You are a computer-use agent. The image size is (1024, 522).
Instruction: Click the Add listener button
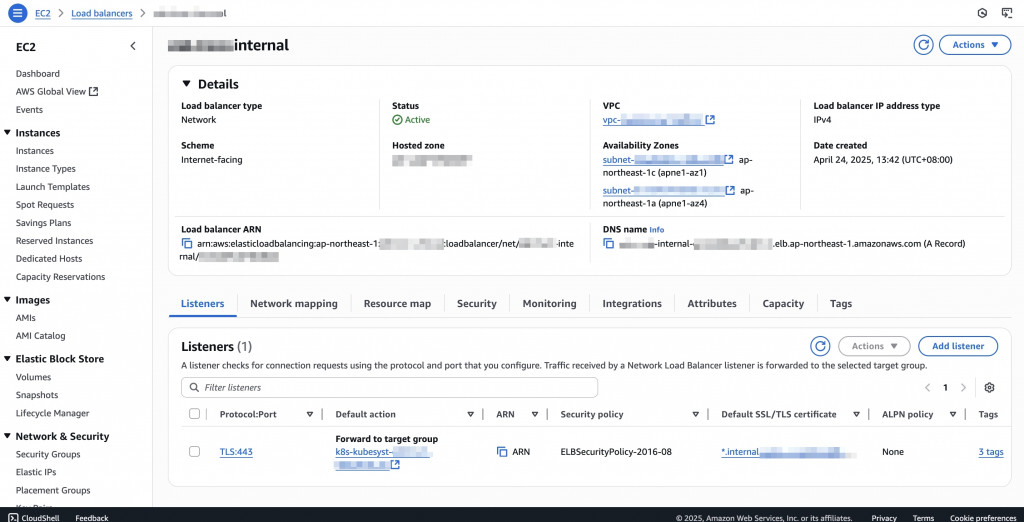(x=958, y=346)
